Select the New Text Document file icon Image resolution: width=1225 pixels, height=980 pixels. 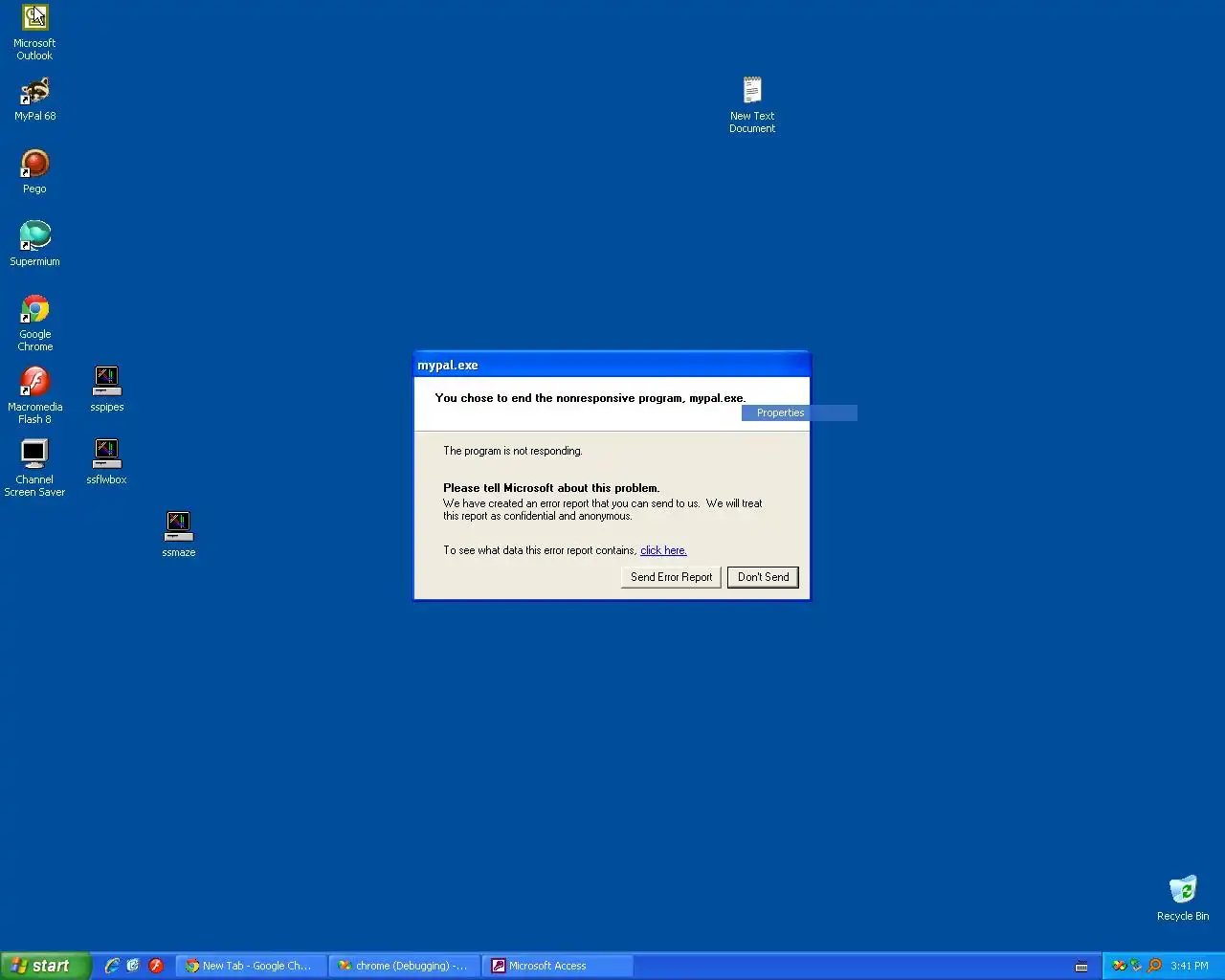(752, 104)
